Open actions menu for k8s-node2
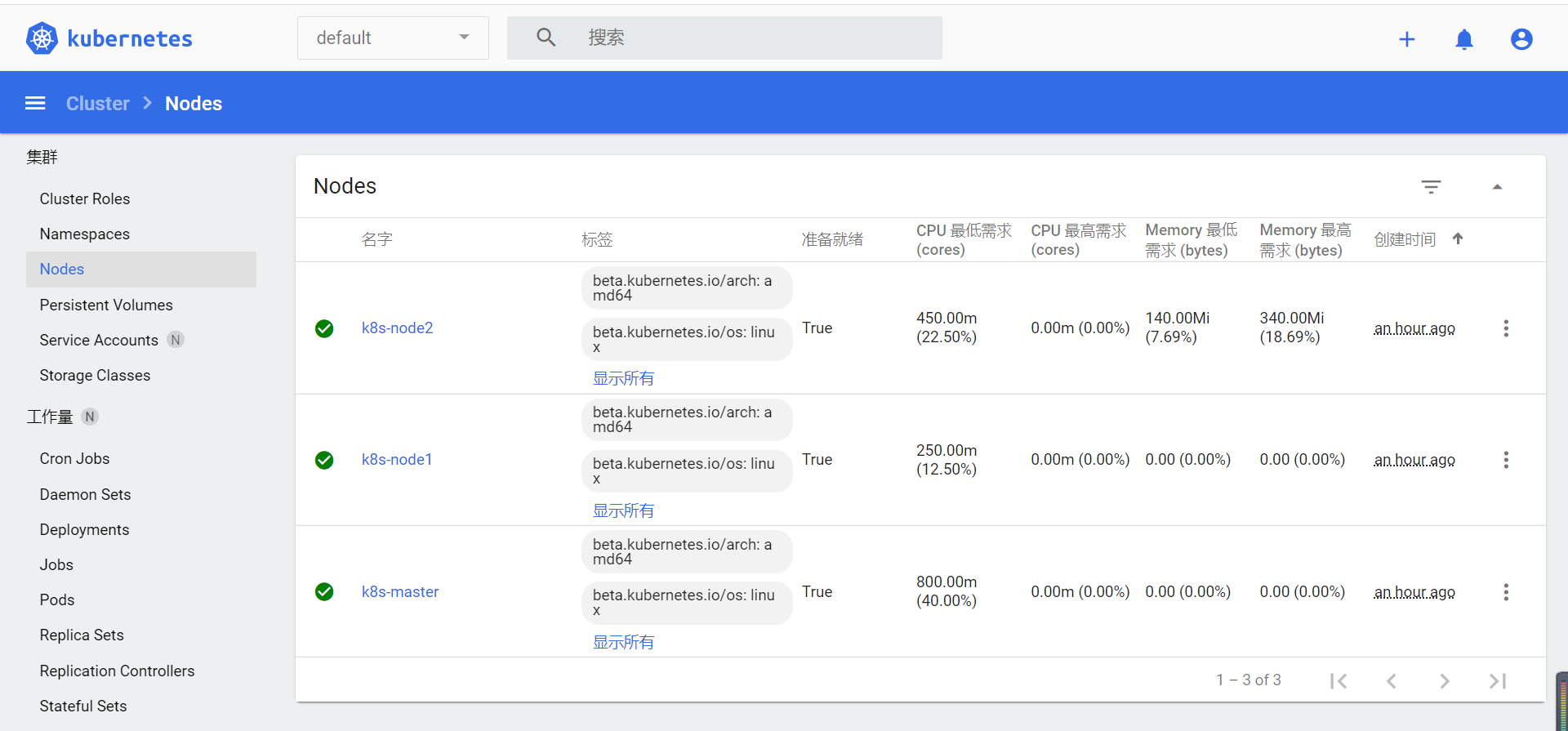This screenshot has width=1568, height=731. (x=1505, y=328)
